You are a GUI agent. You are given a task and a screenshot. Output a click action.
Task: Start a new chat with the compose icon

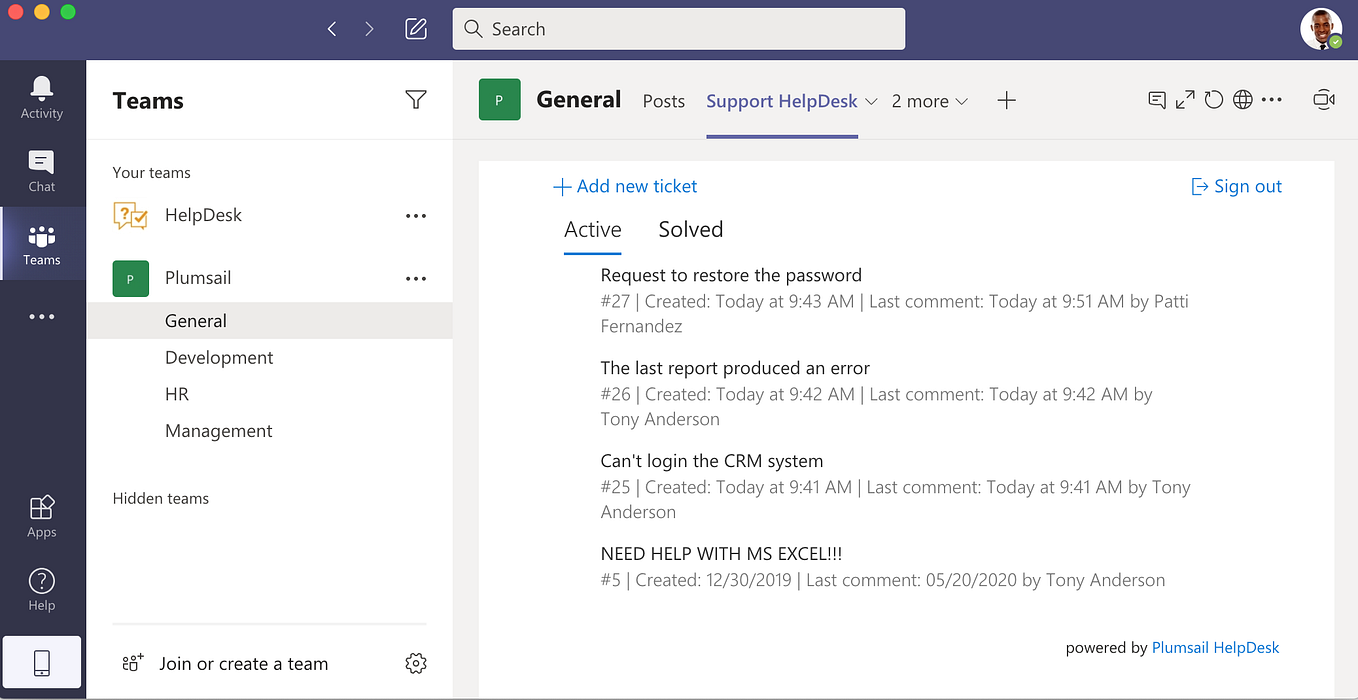(x=416, y=28)
